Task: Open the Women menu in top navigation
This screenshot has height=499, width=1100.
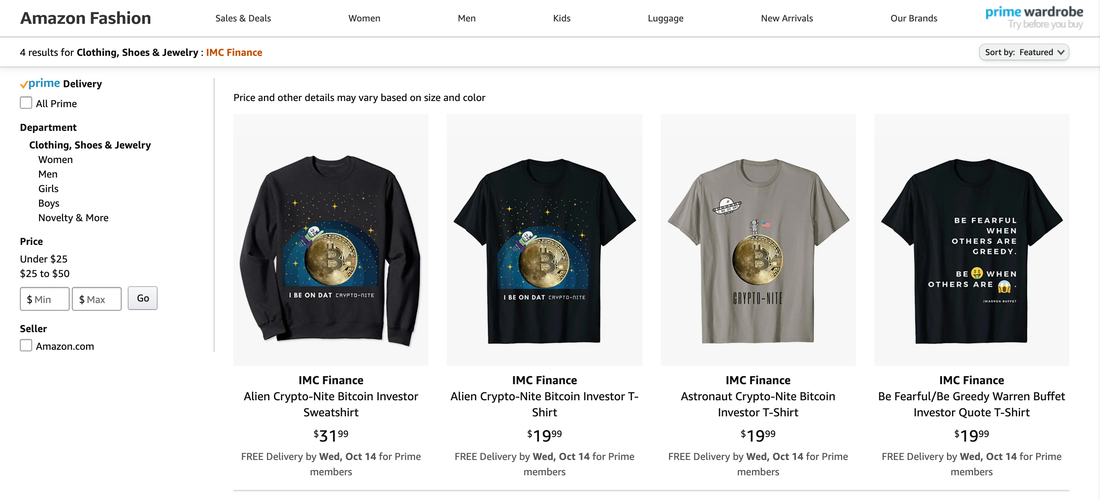Action: click(x=364, y=18)
